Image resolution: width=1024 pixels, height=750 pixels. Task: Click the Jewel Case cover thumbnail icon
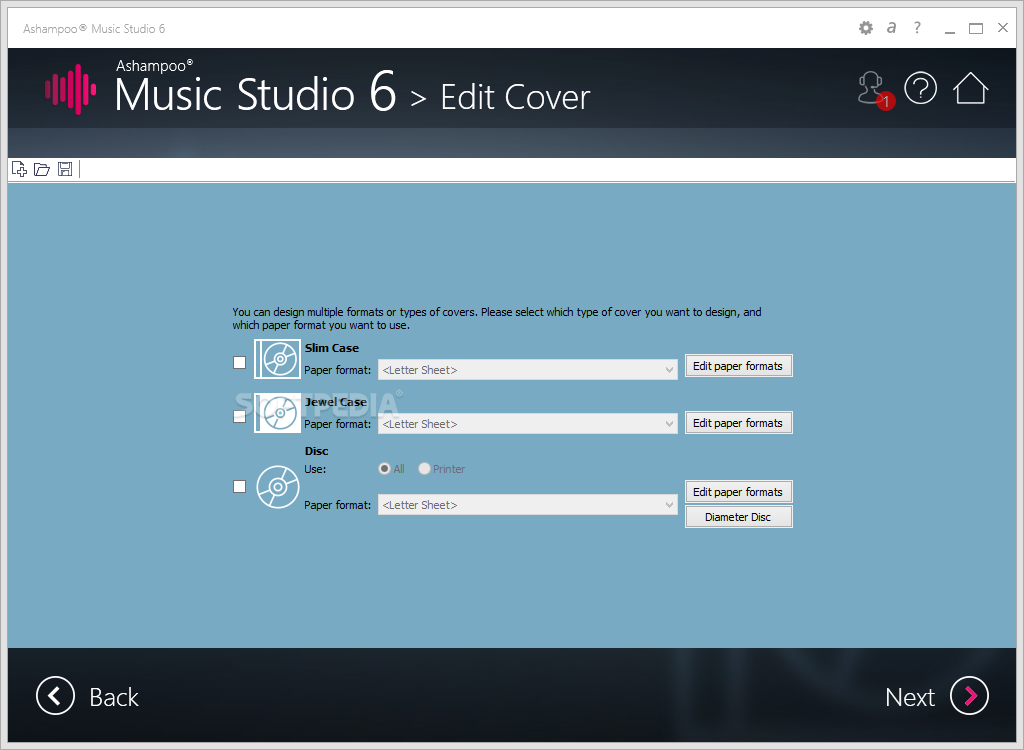tap(278, 413)
